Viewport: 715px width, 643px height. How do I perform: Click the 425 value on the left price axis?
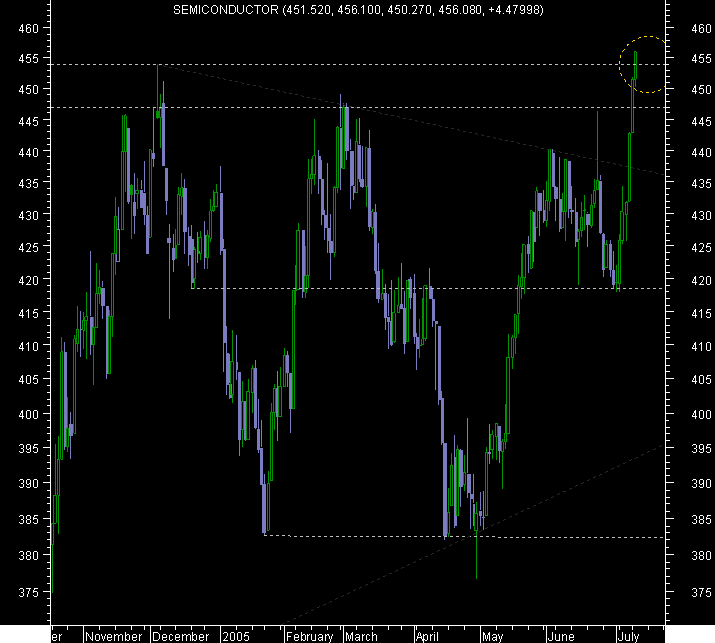click(28, 247)
